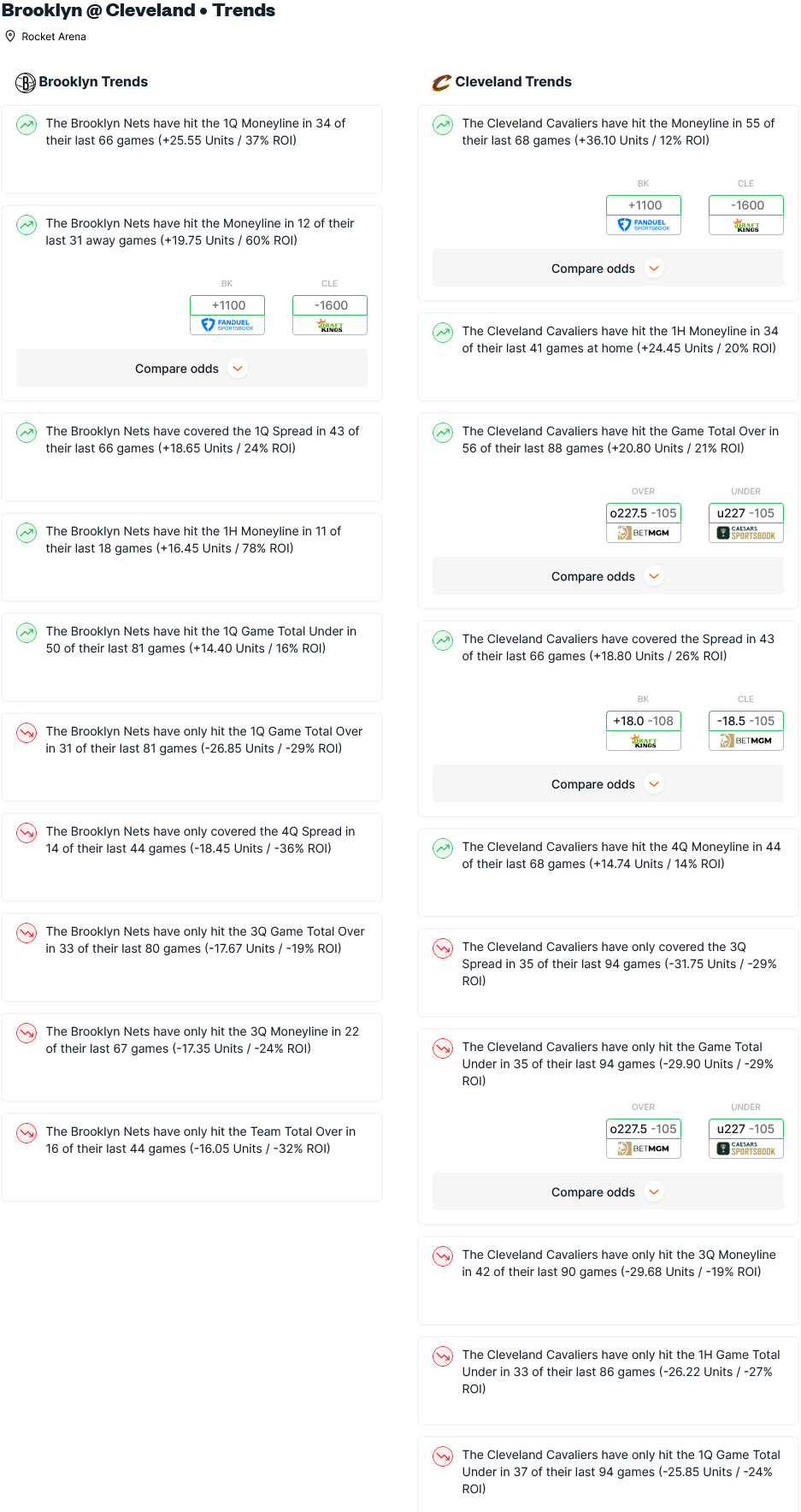801x1512 pixels.
Task: Expand Compare odds under Cavaliers Moneyline trend
Action: (x=608, y=269)
